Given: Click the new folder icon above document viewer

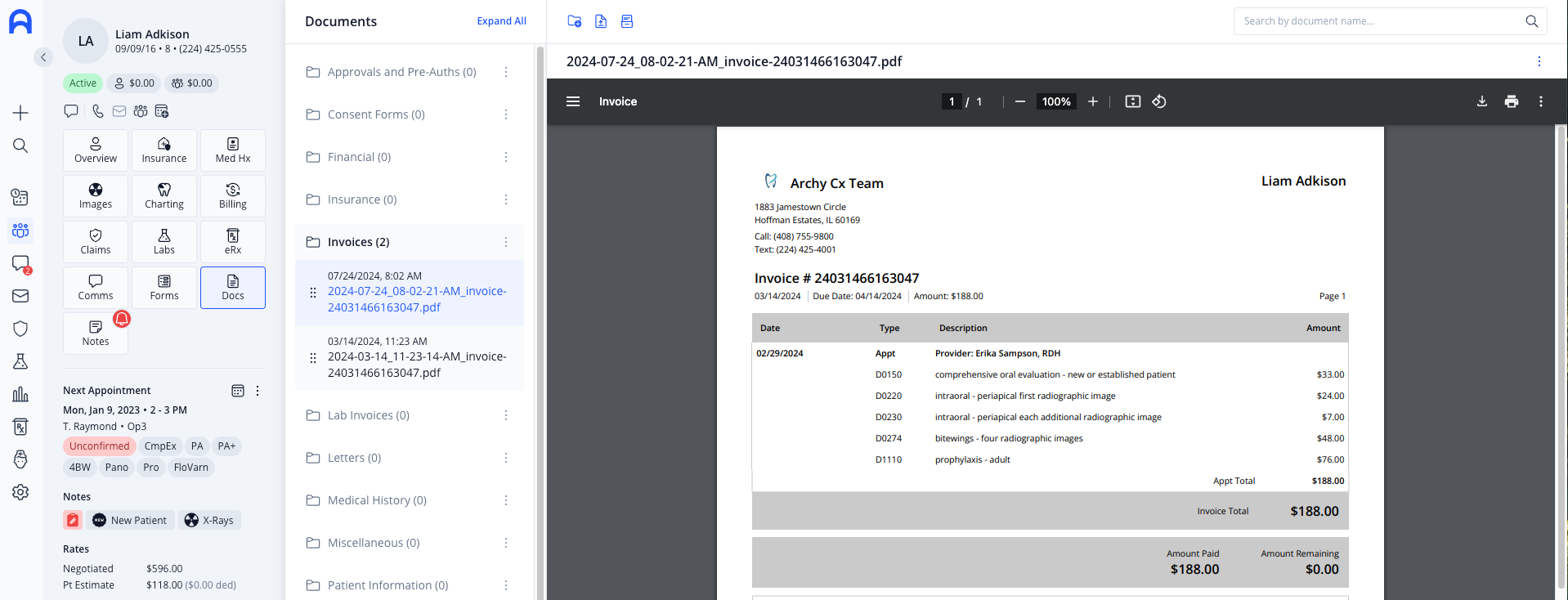Looking at the screenshot, I should pos(575,21).
